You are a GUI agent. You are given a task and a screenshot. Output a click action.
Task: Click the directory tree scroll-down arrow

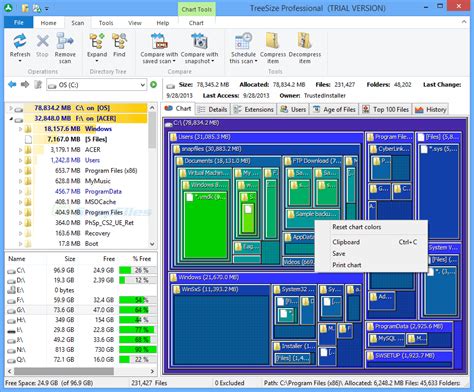click(152, 244)
